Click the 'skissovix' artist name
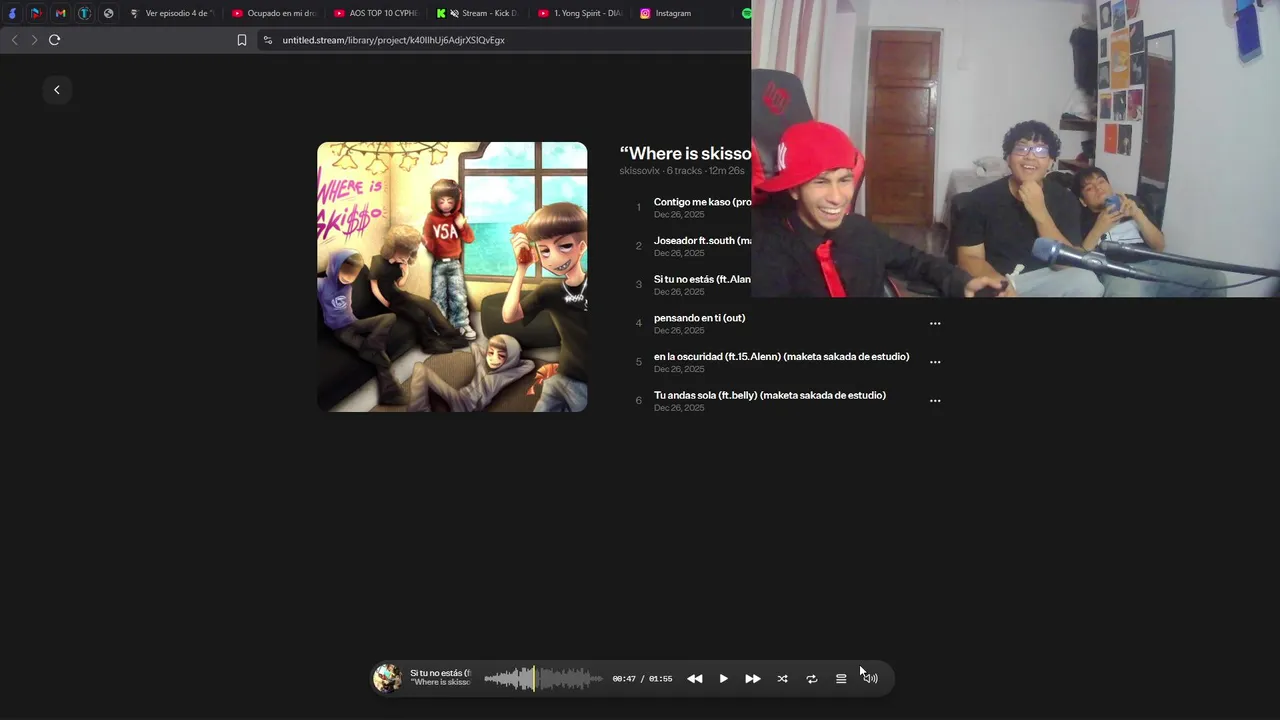Viewport: 1280px width, 720px height. tap(640, 171)
